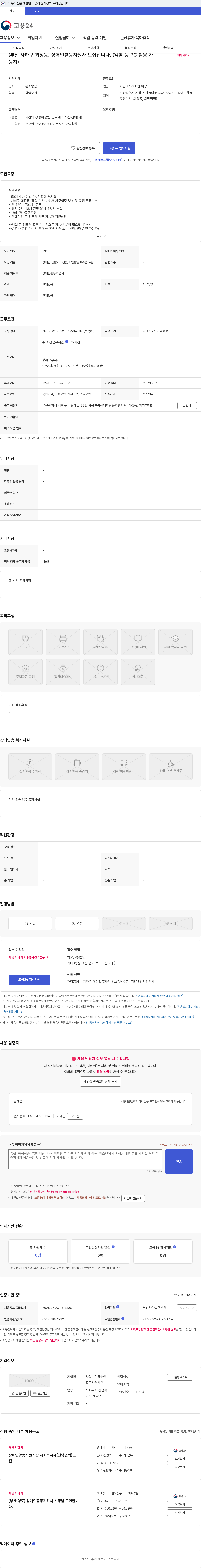Open 지도 보기 for 근무 예정지
Viewport: 201px width, 1568px height.
187,405
